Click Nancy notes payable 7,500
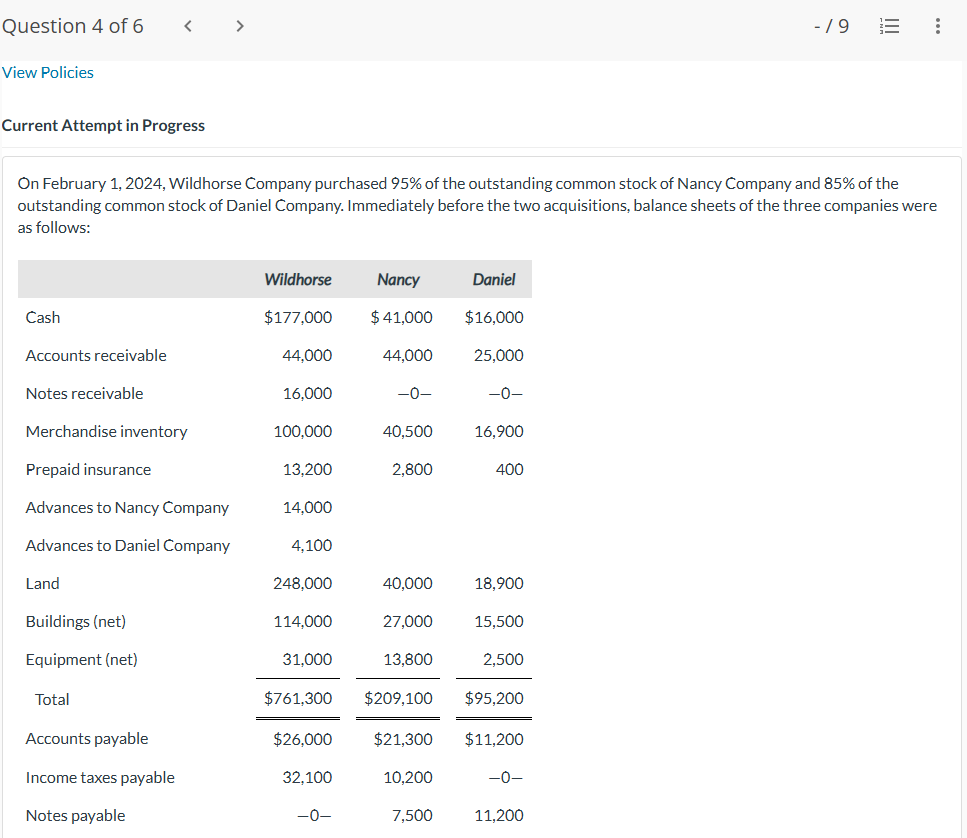This screenshot has width=967, height=838. point(412,816)
